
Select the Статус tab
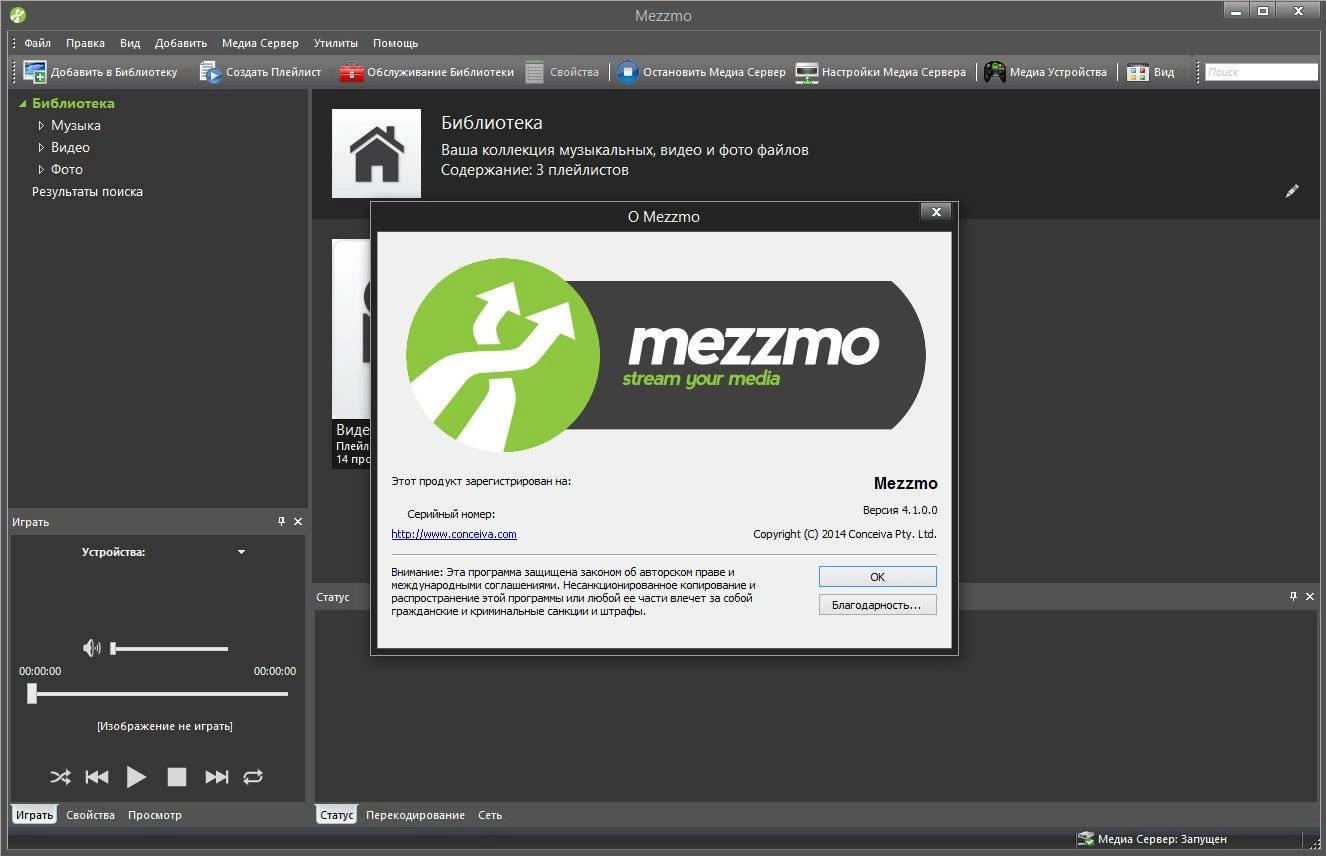tap(337, 815)
